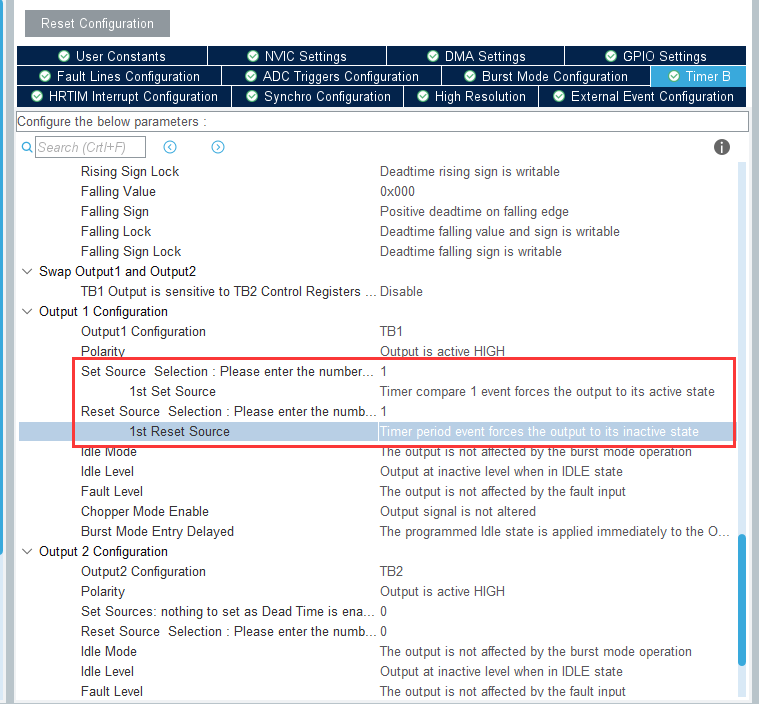Image resolution: width=759 pixels, height=704 pixels.
Task: Select the Rising Sign Lock row
Action: [378, 171]
